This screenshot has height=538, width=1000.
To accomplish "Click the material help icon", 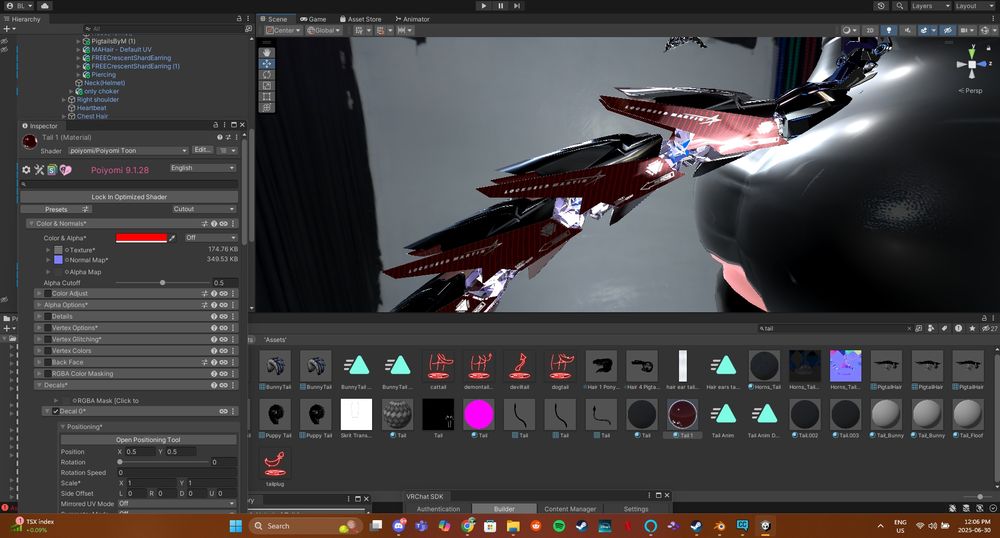I will click(219, 137).
